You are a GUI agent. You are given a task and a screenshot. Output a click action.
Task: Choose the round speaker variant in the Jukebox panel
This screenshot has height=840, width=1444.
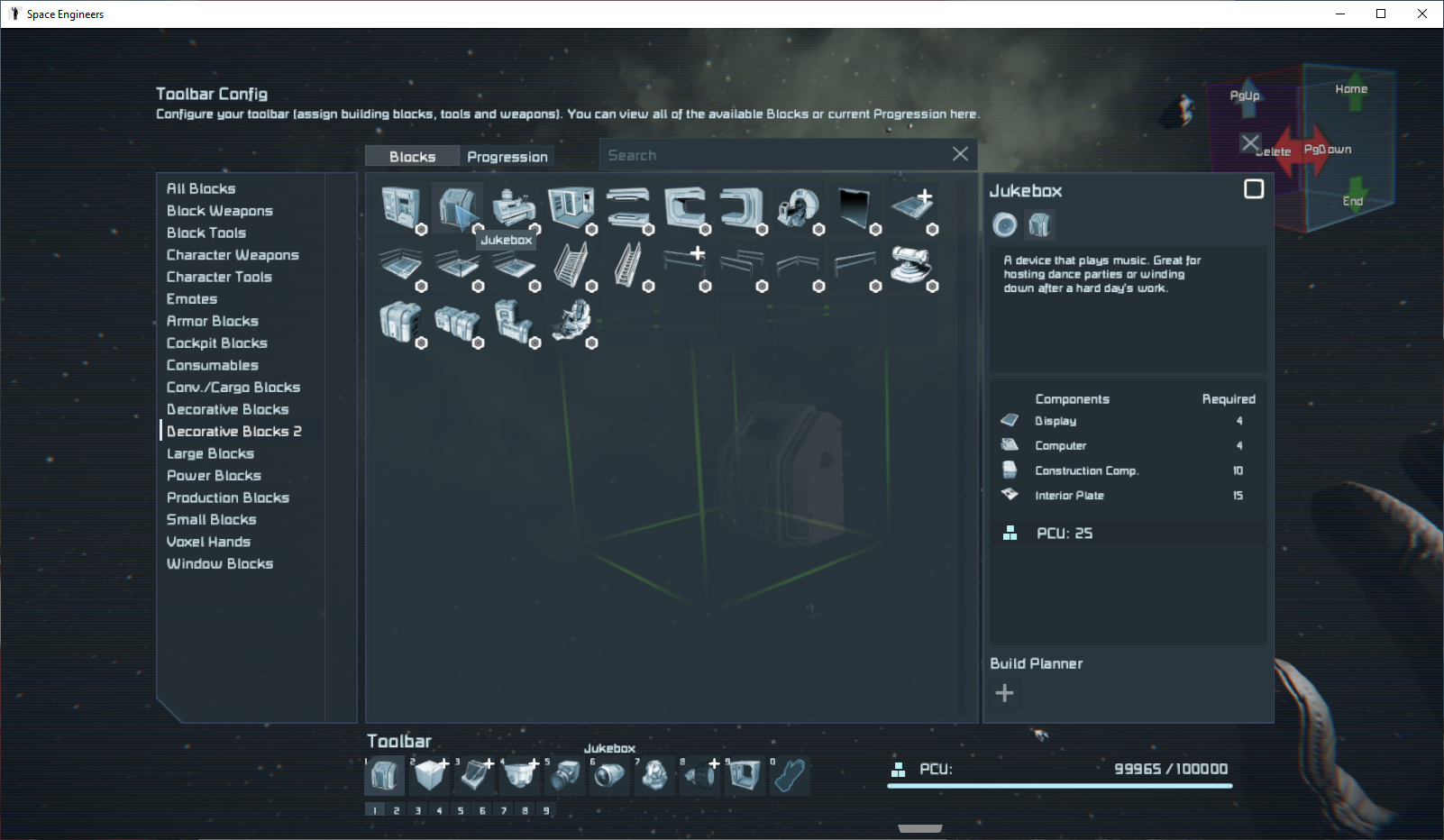pos(1004,224)
